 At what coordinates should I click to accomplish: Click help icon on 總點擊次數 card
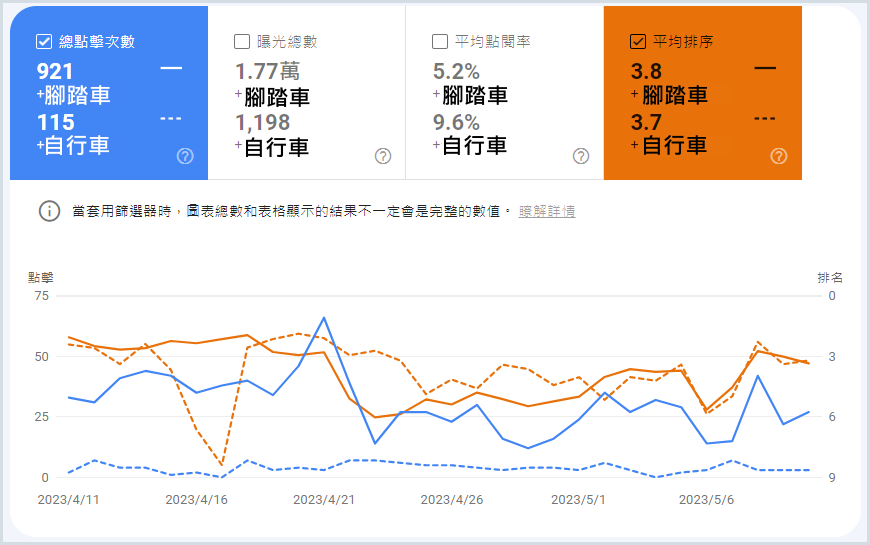185,156
